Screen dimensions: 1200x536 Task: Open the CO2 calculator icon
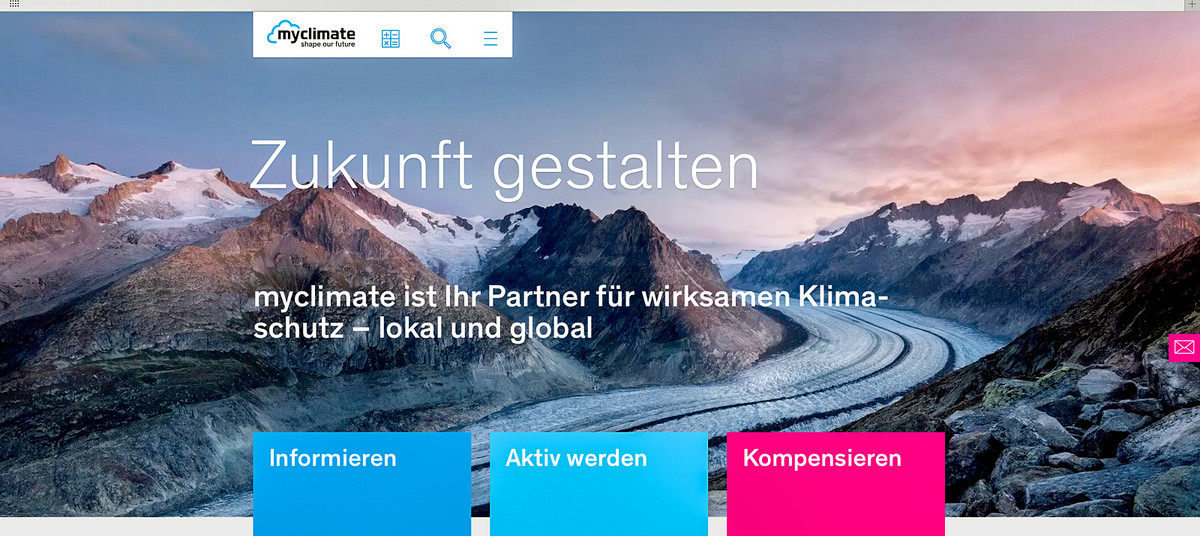click(391, 39)
